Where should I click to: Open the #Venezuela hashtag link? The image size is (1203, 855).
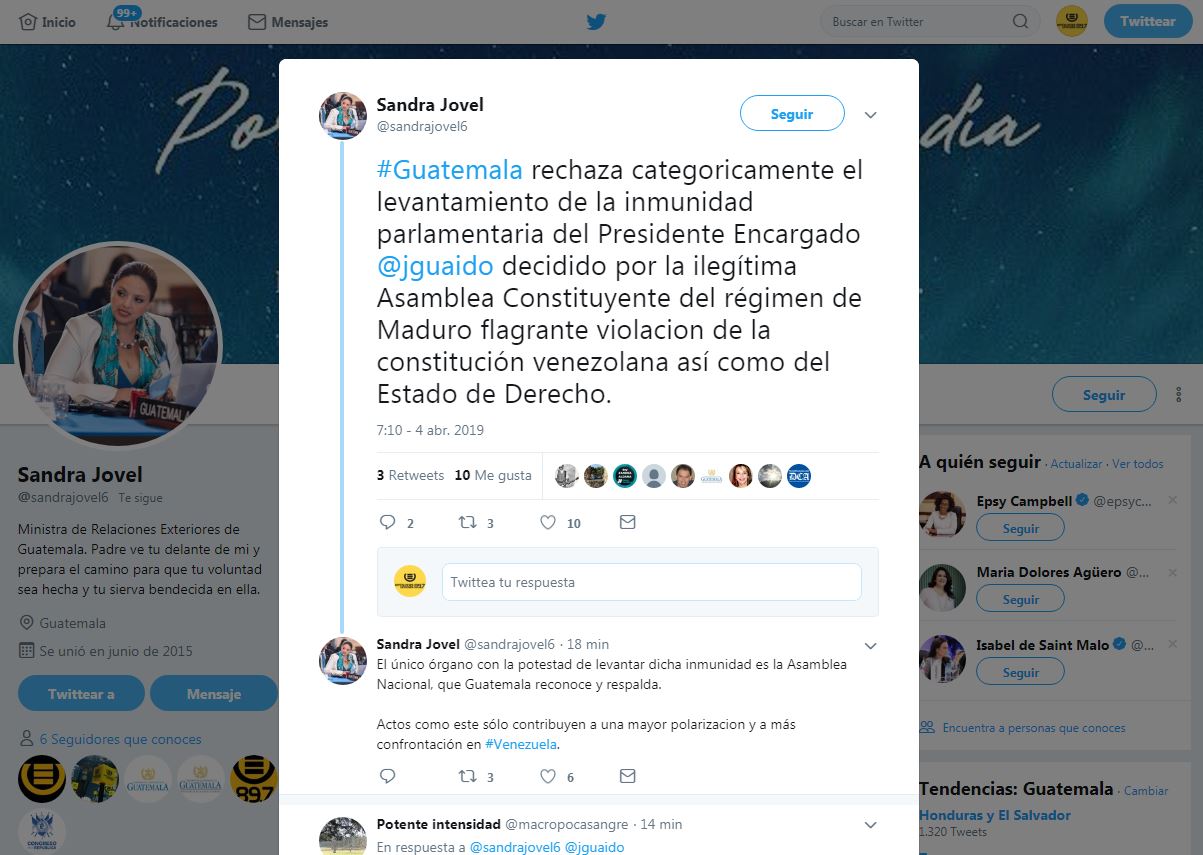(x=521, y=745)
